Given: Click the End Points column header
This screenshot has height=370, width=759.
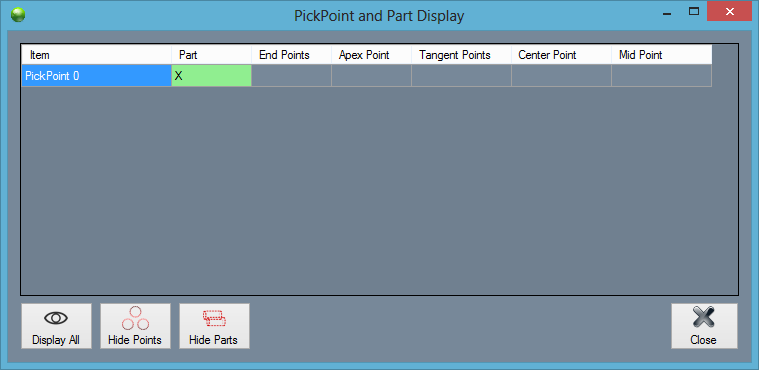Looking at the screenshot, I should tap(291, 55).
